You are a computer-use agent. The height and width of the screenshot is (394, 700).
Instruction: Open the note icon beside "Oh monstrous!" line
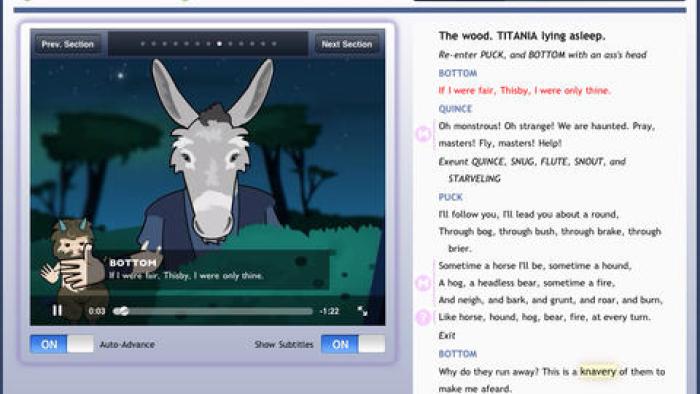pos(423,133)
